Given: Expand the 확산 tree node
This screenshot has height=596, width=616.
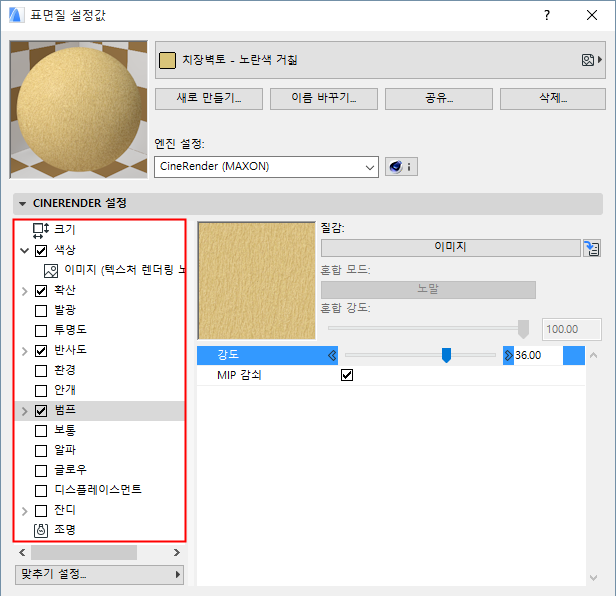Looking at the screenshot, I should (x=24, y=291).
